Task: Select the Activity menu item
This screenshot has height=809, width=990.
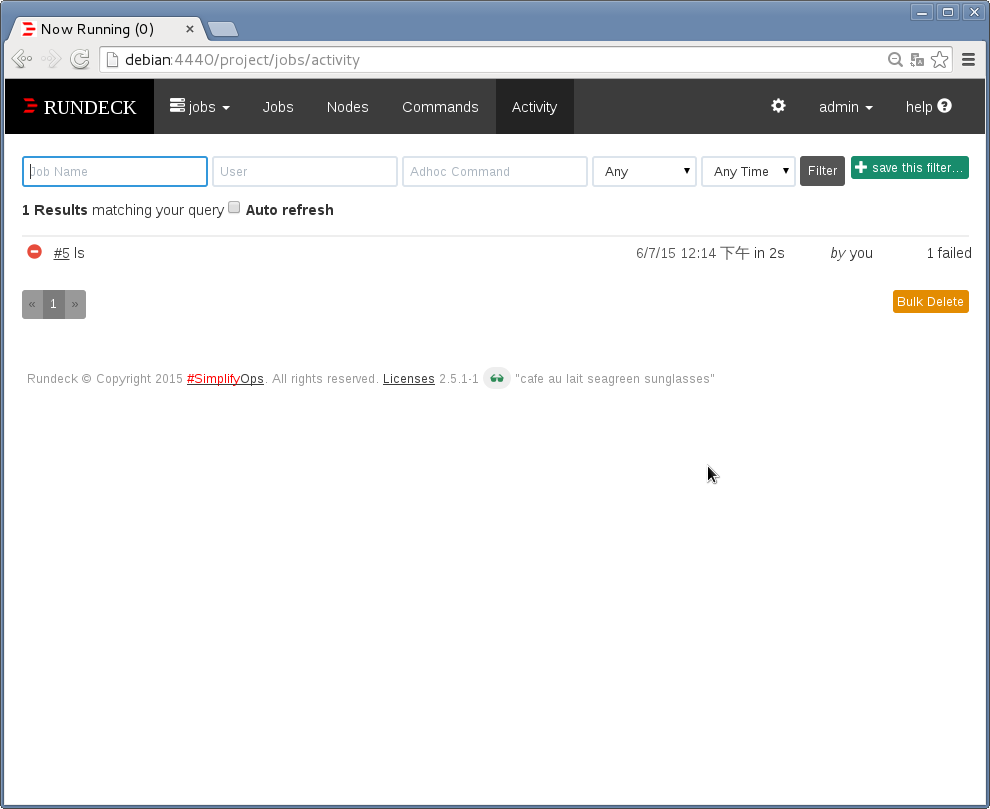Action: tap(534, 107)
